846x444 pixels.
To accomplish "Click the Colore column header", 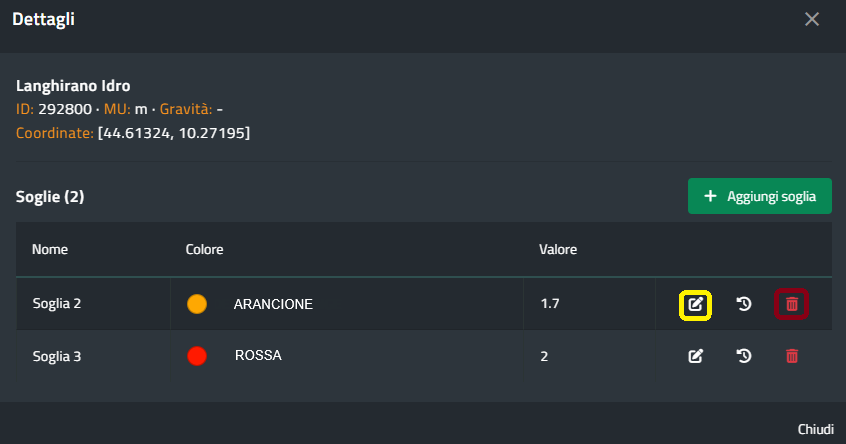I will pyautogui.click(x=204, y=249).
